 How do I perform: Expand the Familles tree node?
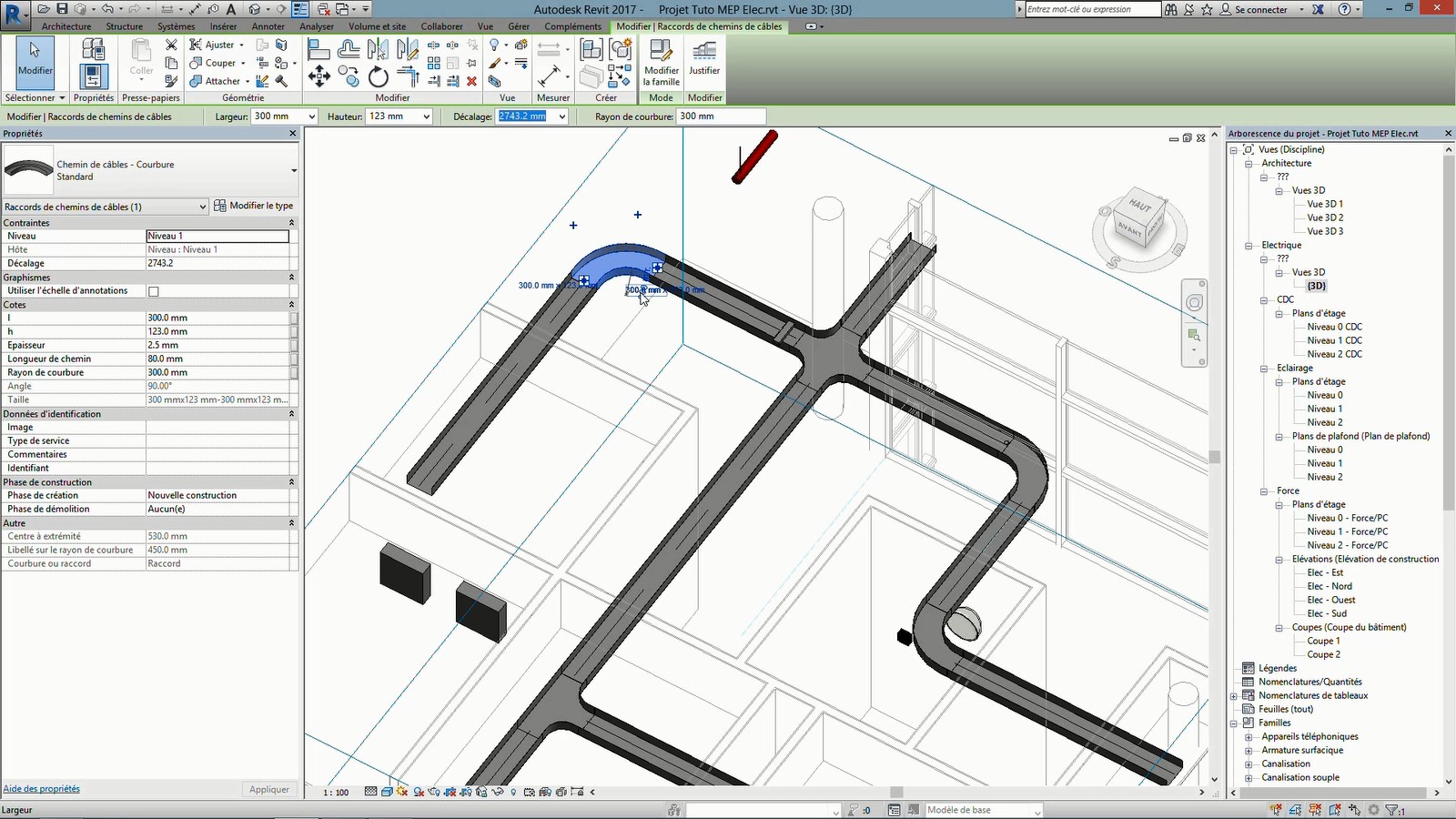[1234, 723]
